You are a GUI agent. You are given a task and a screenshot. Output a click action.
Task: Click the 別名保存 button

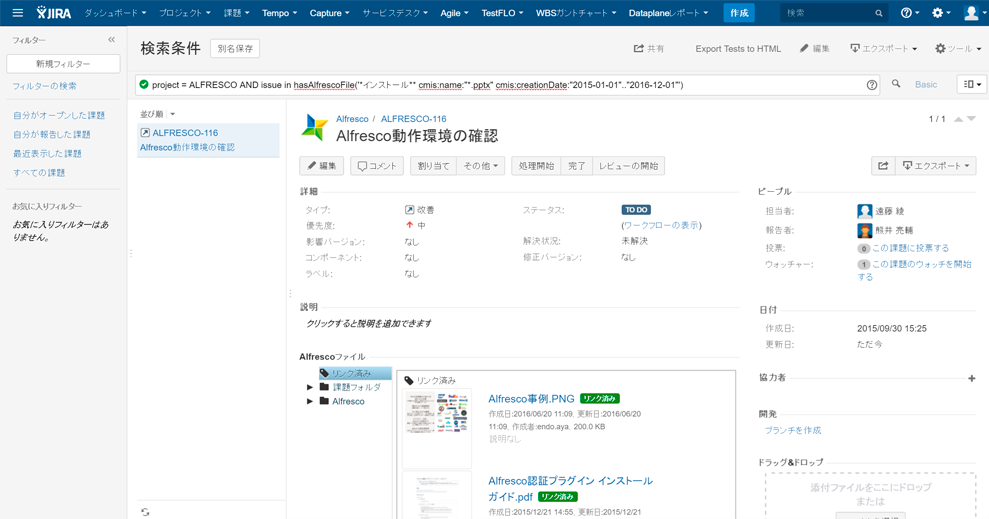coord(235,49)
